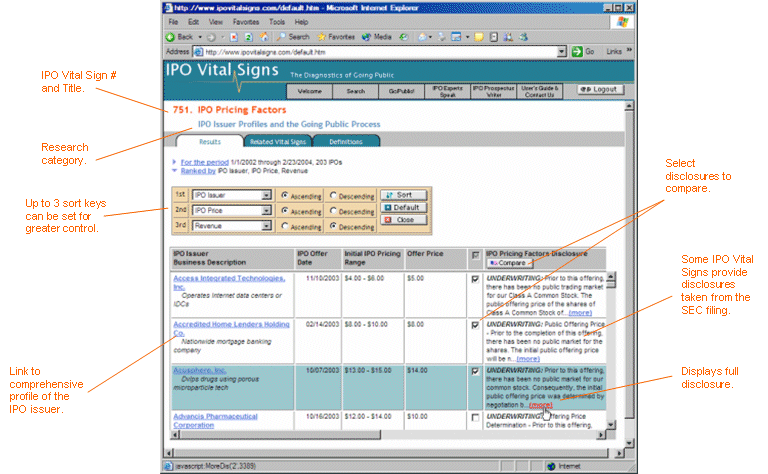
Task: Click the Go arrow button
Action: click(x=583, y=51)
